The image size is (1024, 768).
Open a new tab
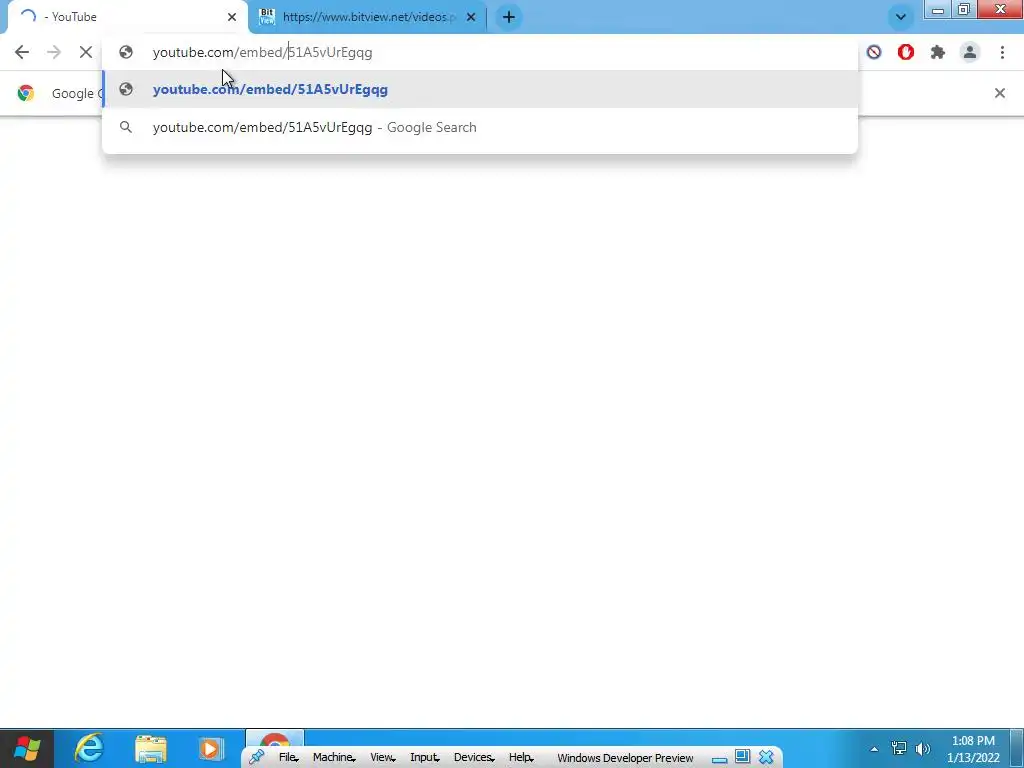509,17
